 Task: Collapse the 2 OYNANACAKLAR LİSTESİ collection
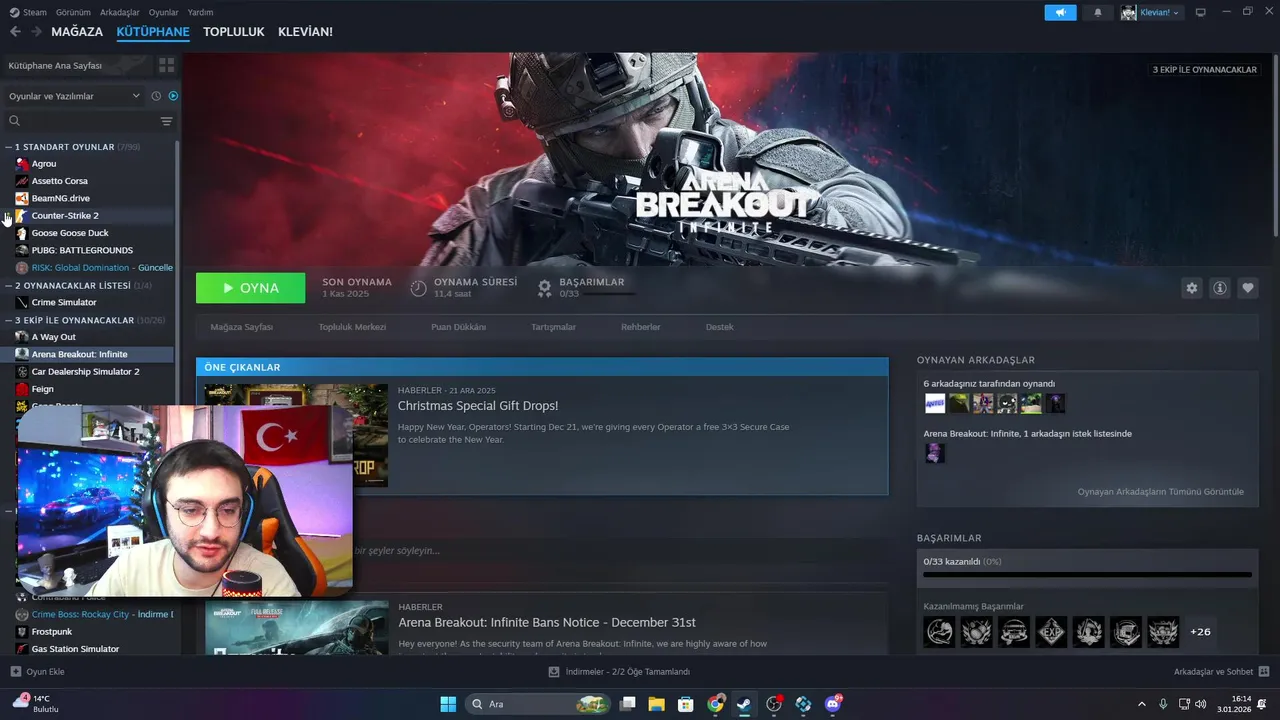click(x=9, y=285)
